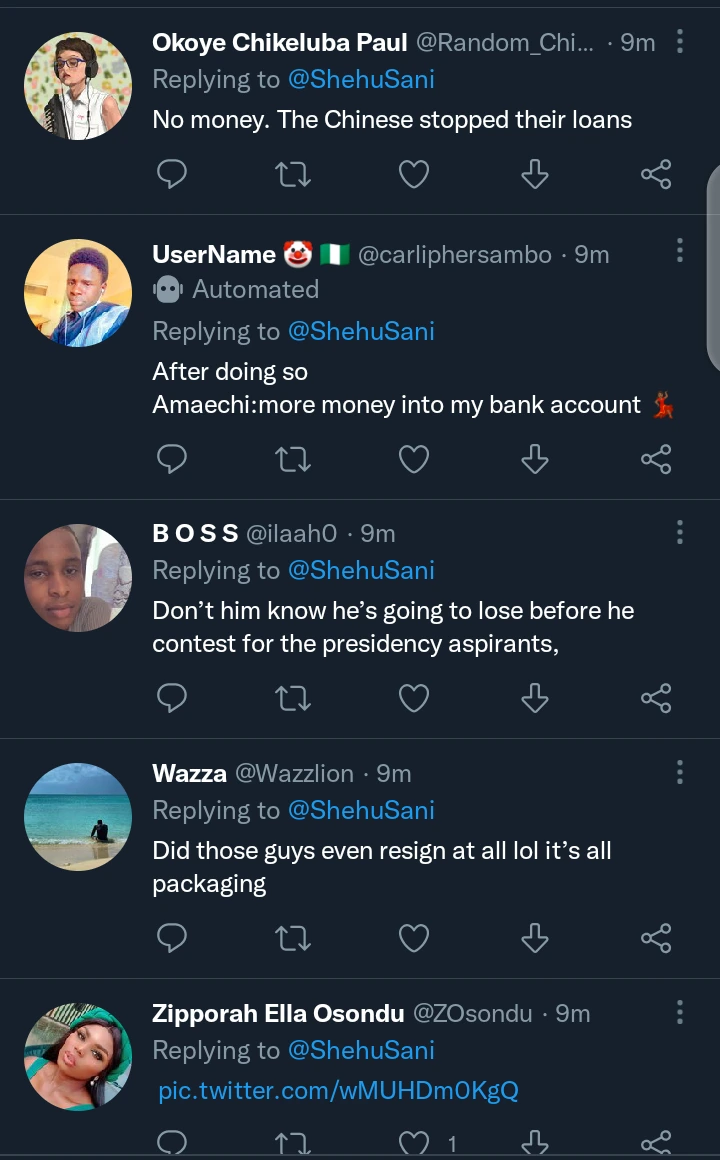The image size is (720, 1160).
Task: Downvote the B O S S tweet
Action: [535, 698]
